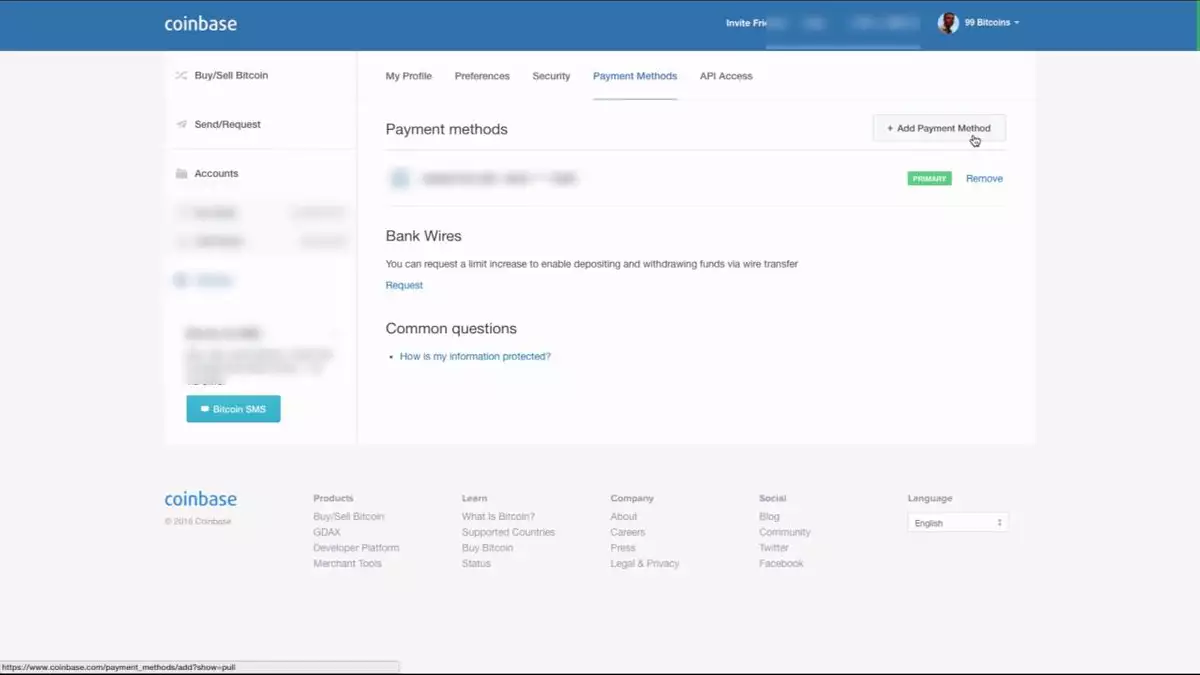The image size is (1200, 675).
Task: Switch to Security tab
Action: pos(551,76)
